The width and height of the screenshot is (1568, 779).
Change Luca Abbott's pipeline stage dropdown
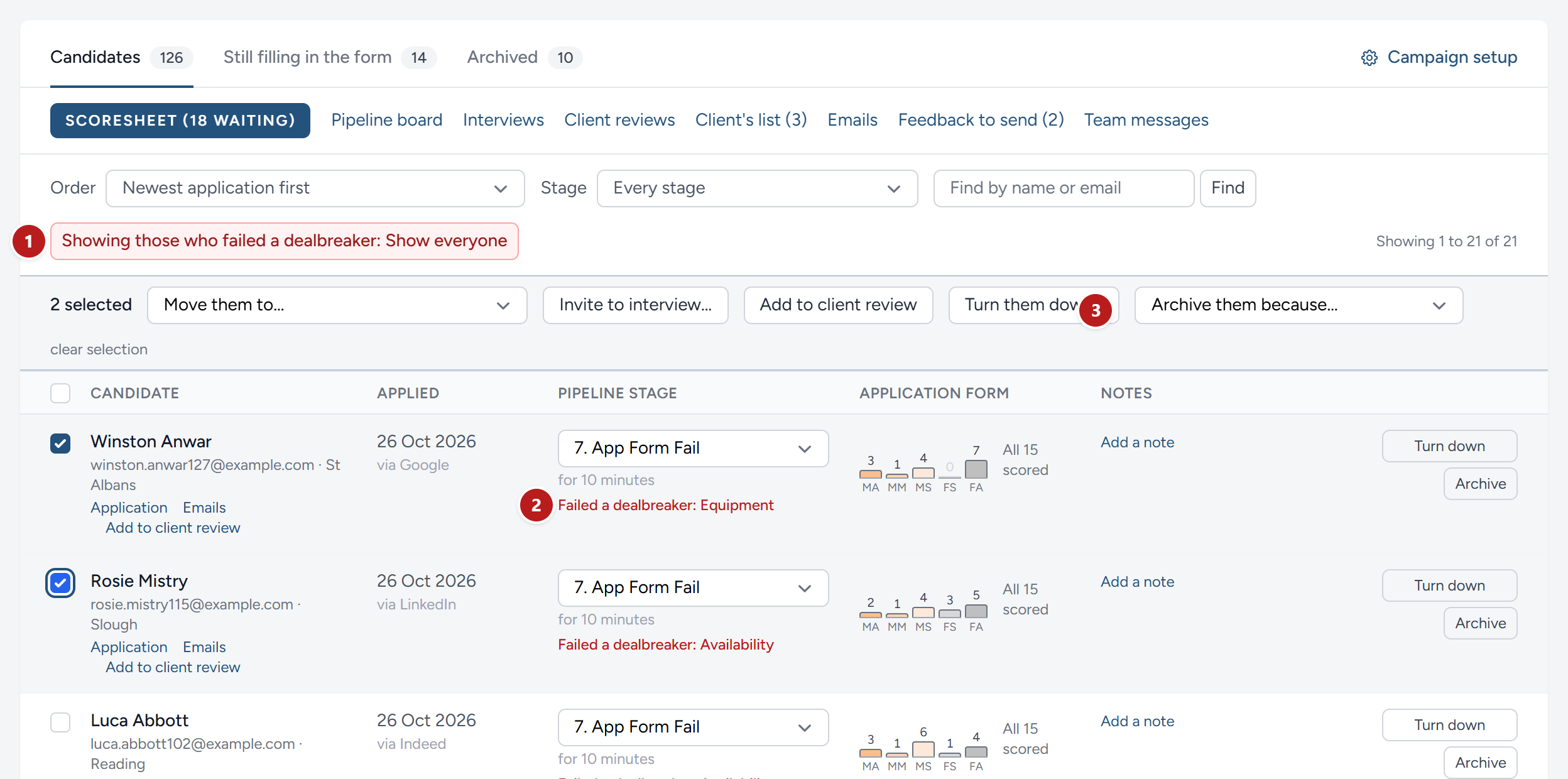click(x=693, y=727)
